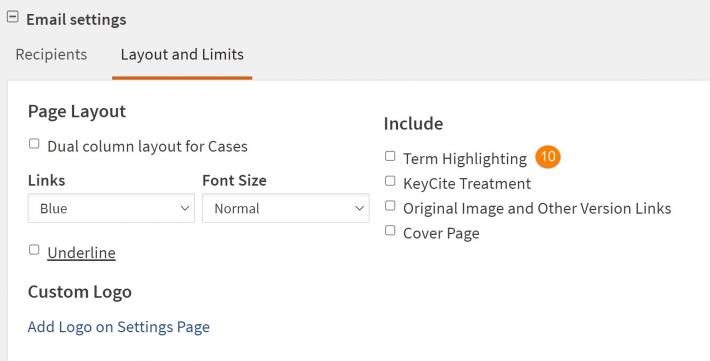Click the Term Highlighting label
This screenshot has width=710, height=361.
(x=465, y=159)
